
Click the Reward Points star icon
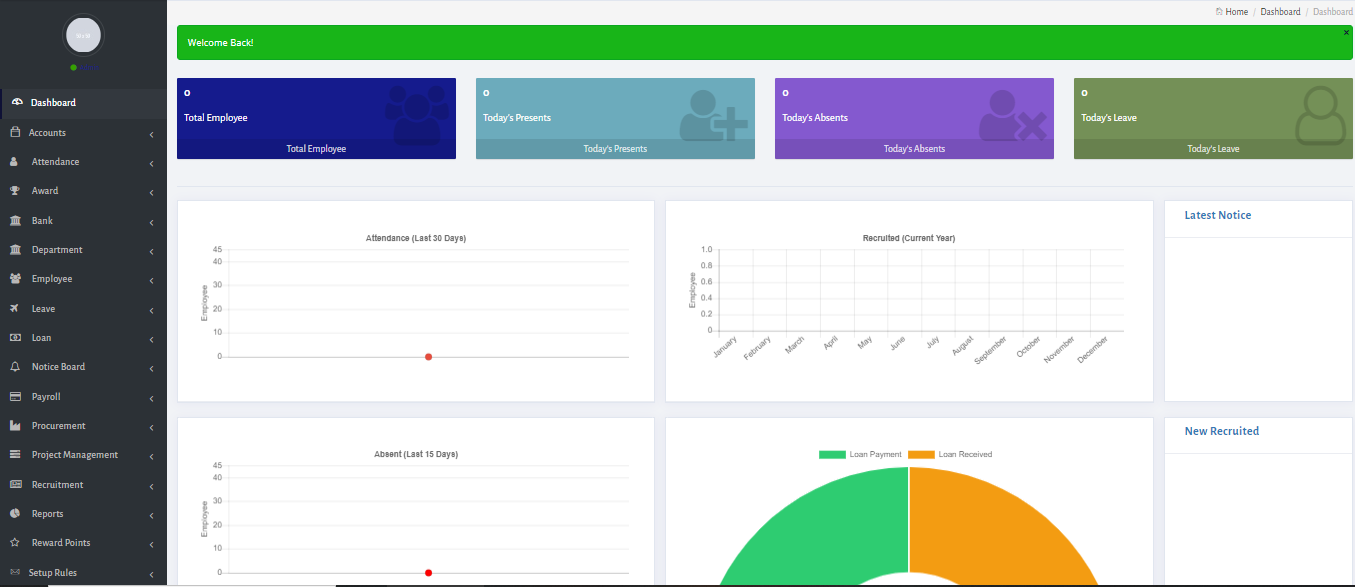(x=14, y=543)
